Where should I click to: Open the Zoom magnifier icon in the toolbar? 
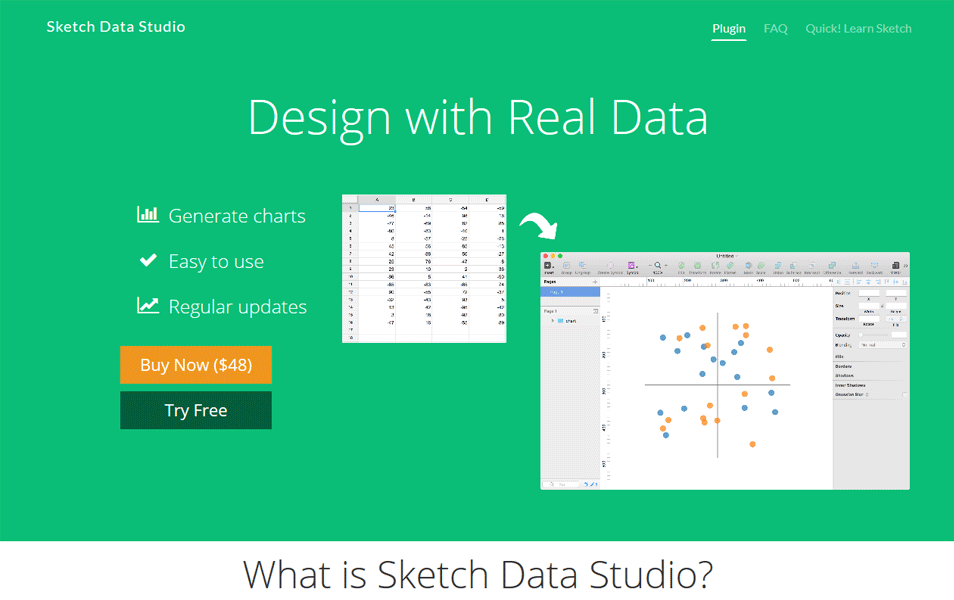pyautogui.click(x=657, y=266)
